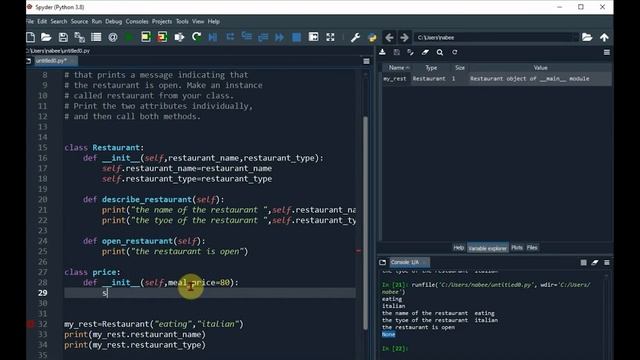Switch to the Variable explorer tab
Image resolution: width=640 pixels, height=360 pixels.
click(487, 248)
